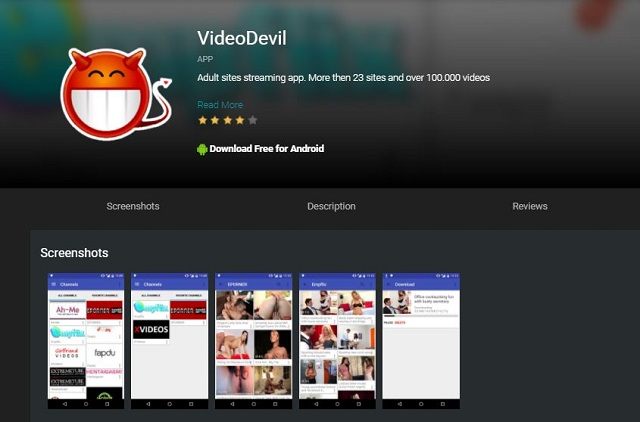This screenshot has height=422, width=640.
Task: Select the first gold rating star
Action: coord(202,120)
